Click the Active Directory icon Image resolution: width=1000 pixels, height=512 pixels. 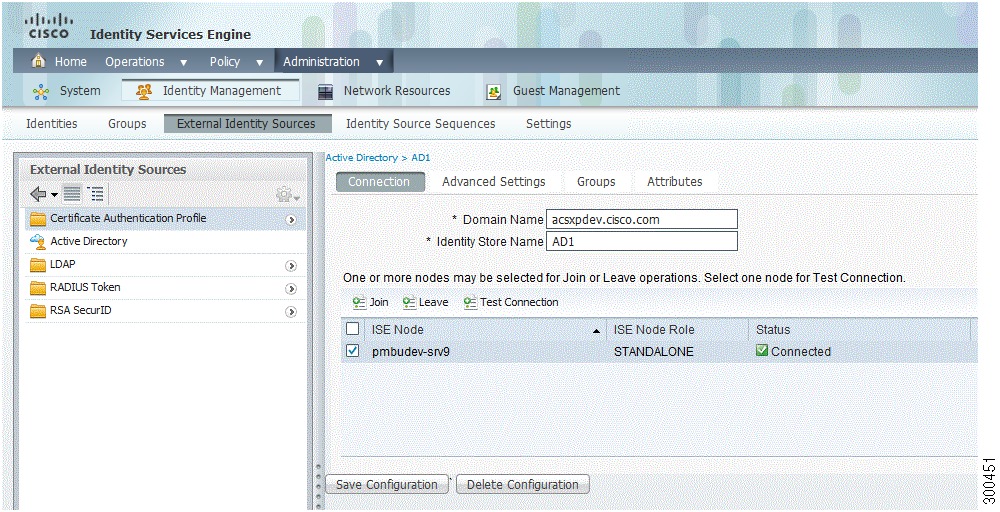[x=38, y=242]
